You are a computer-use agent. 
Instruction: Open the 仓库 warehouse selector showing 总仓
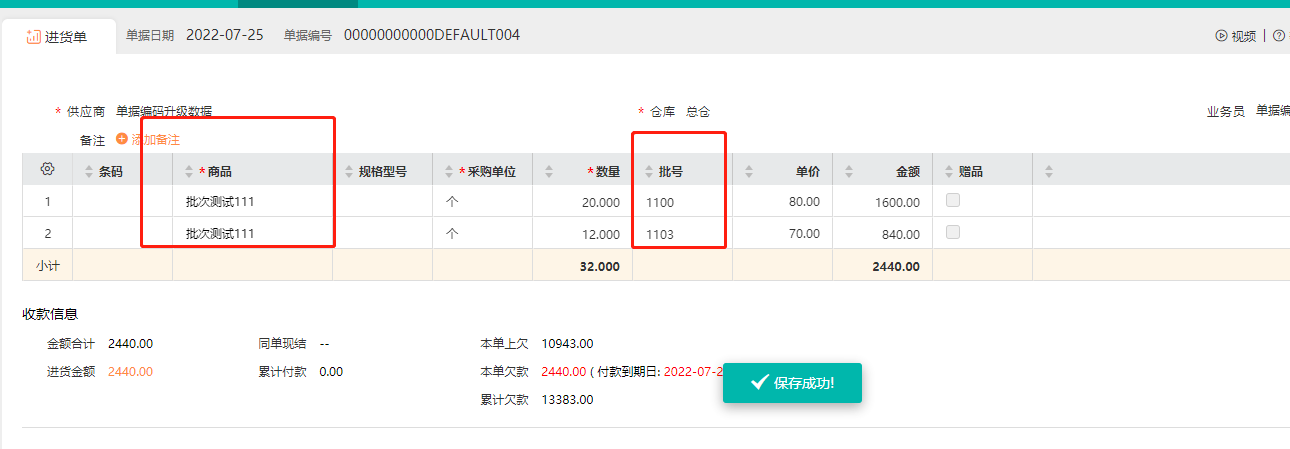click(698, 112)
